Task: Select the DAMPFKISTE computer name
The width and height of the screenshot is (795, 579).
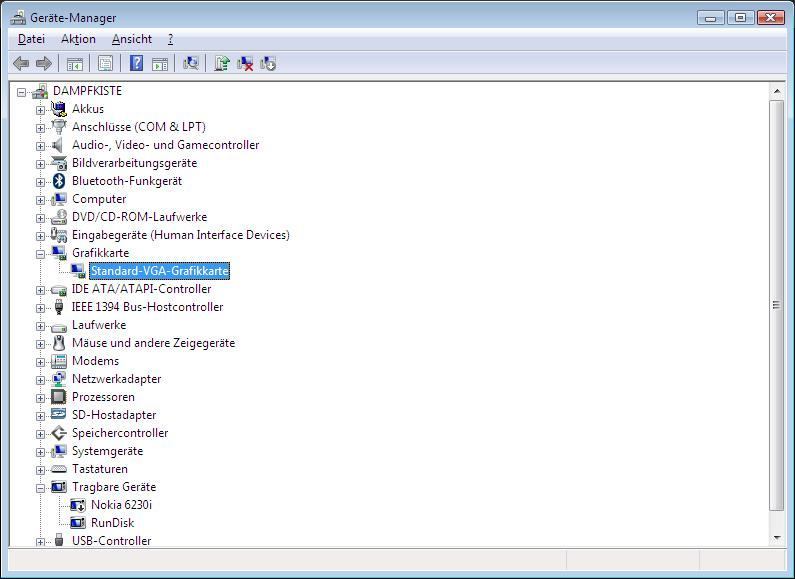Action: point(88,91)
